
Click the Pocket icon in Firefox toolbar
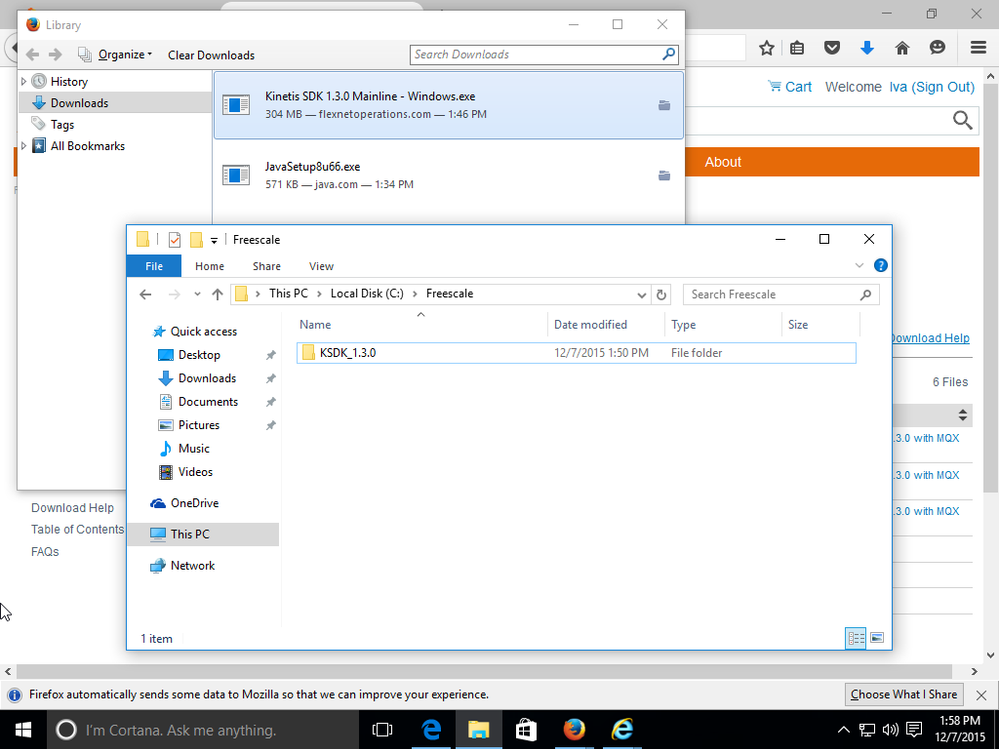click(x=831, y=48)
